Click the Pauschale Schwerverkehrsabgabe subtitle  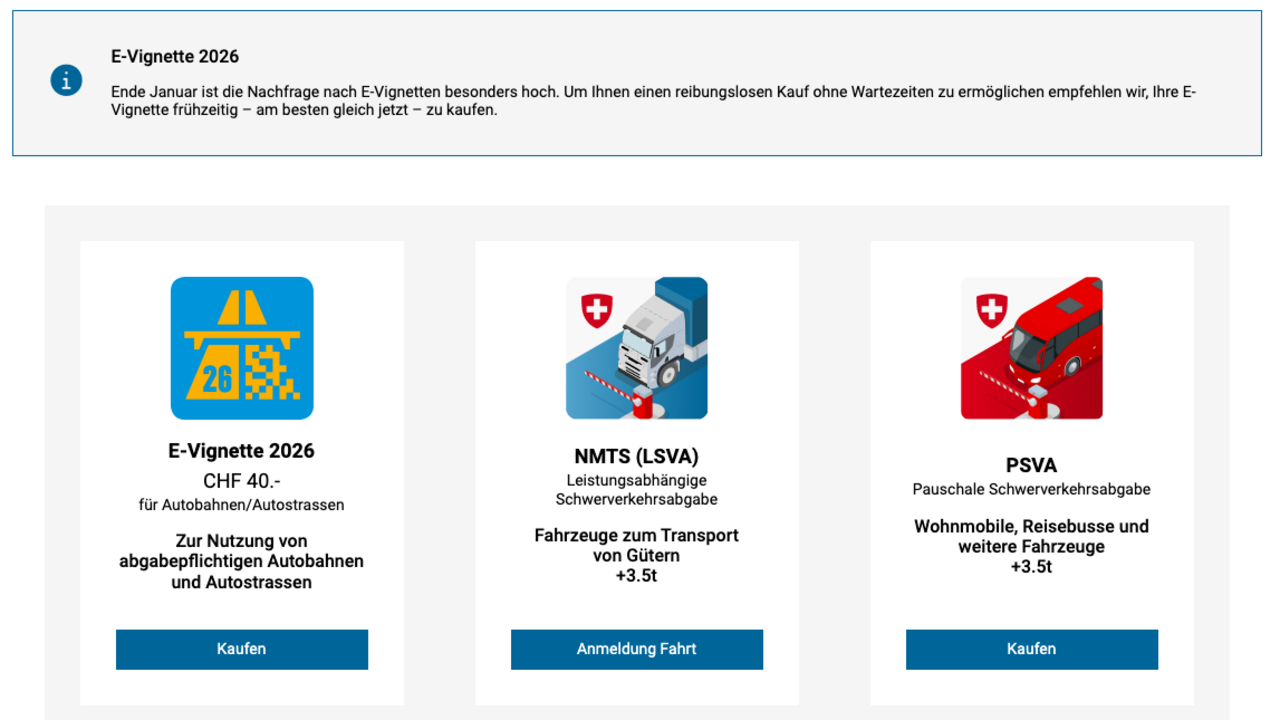[x=1031, y=489]
